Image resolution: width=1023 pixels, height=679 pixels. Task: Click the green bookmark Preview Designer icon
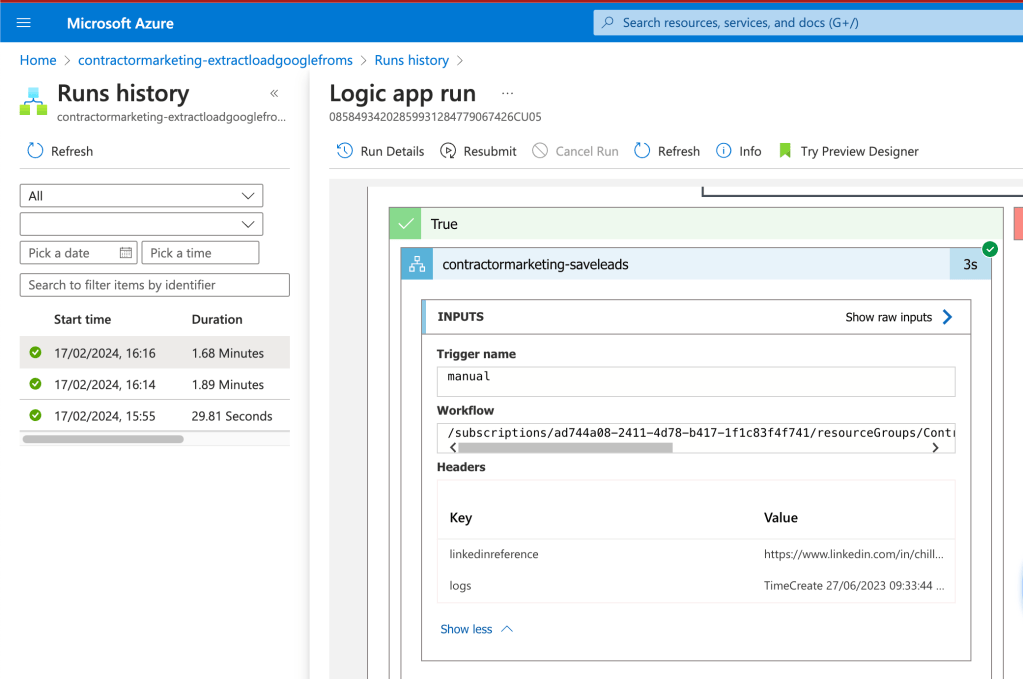click(785, 151)
